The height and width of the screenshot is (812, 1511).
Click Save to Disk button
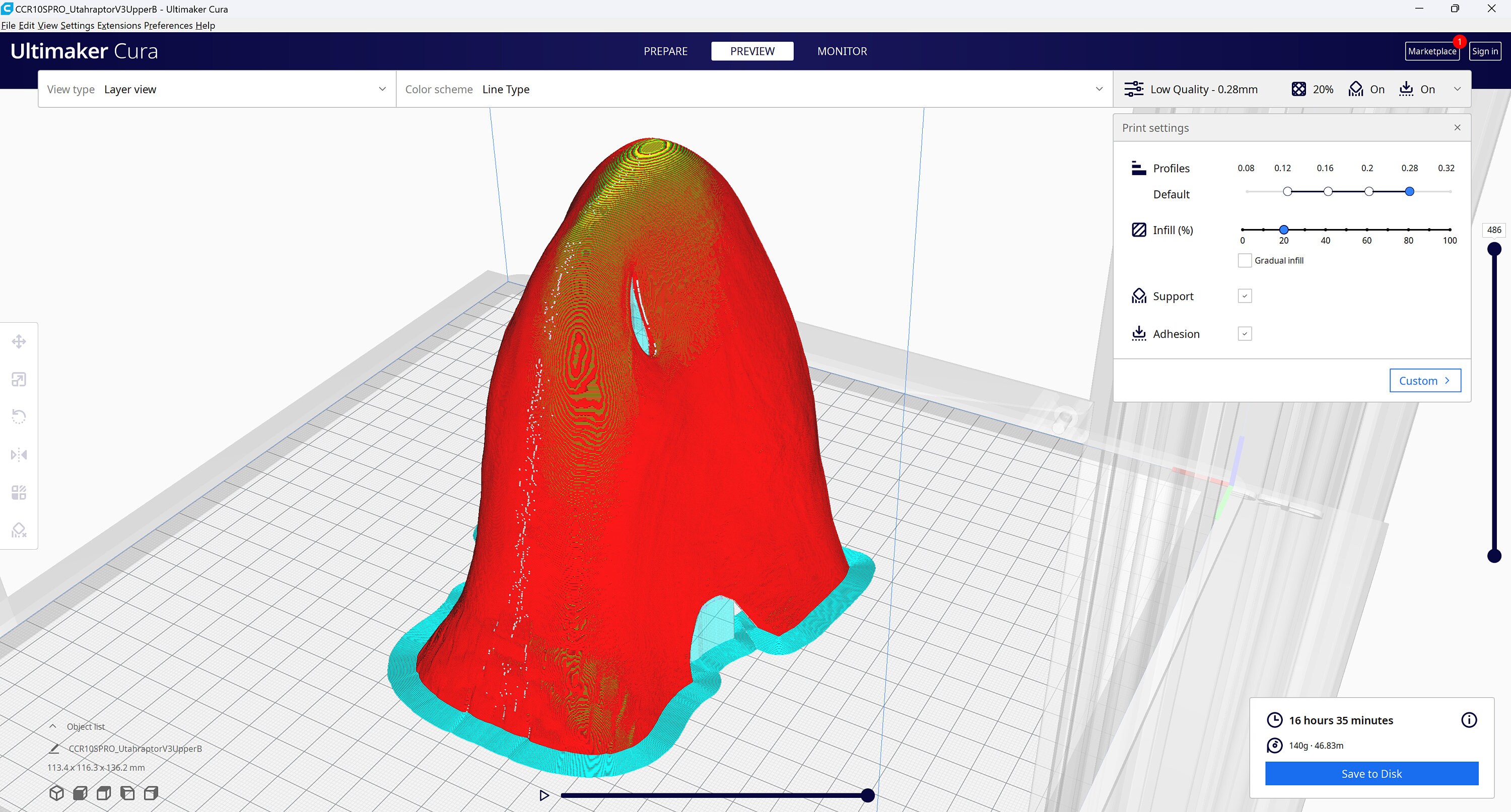pyautogui.click(x=1371, y=773)
